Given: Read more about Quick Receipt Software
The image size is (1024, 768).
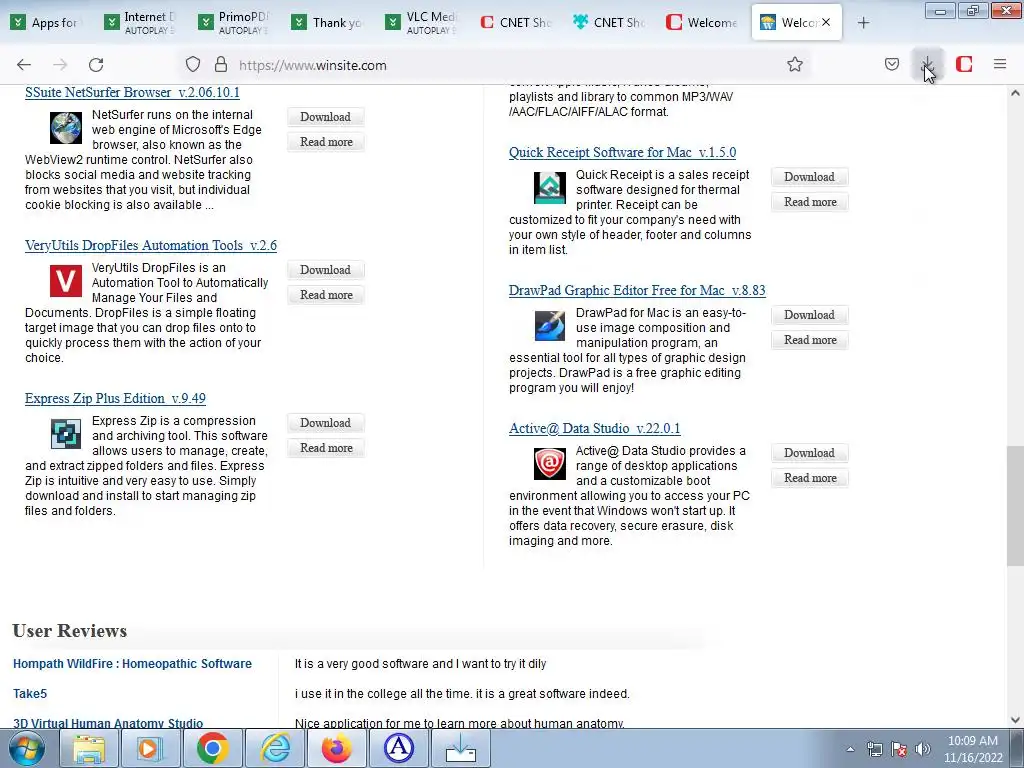Looking at the screenshot, I should click(x=809, y=202).
